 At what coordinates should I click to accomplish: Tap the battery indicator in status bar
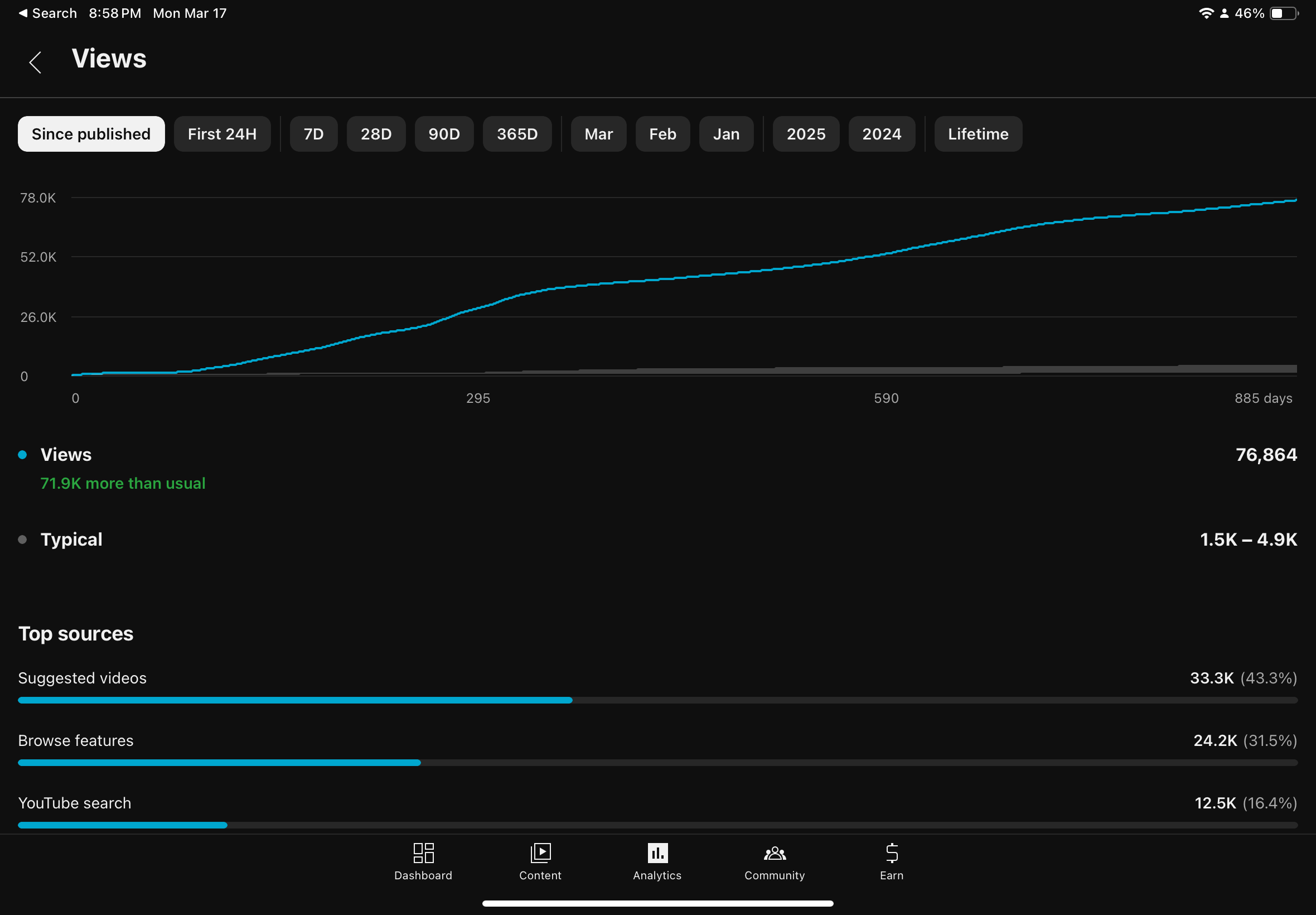tap(1283, 13)
